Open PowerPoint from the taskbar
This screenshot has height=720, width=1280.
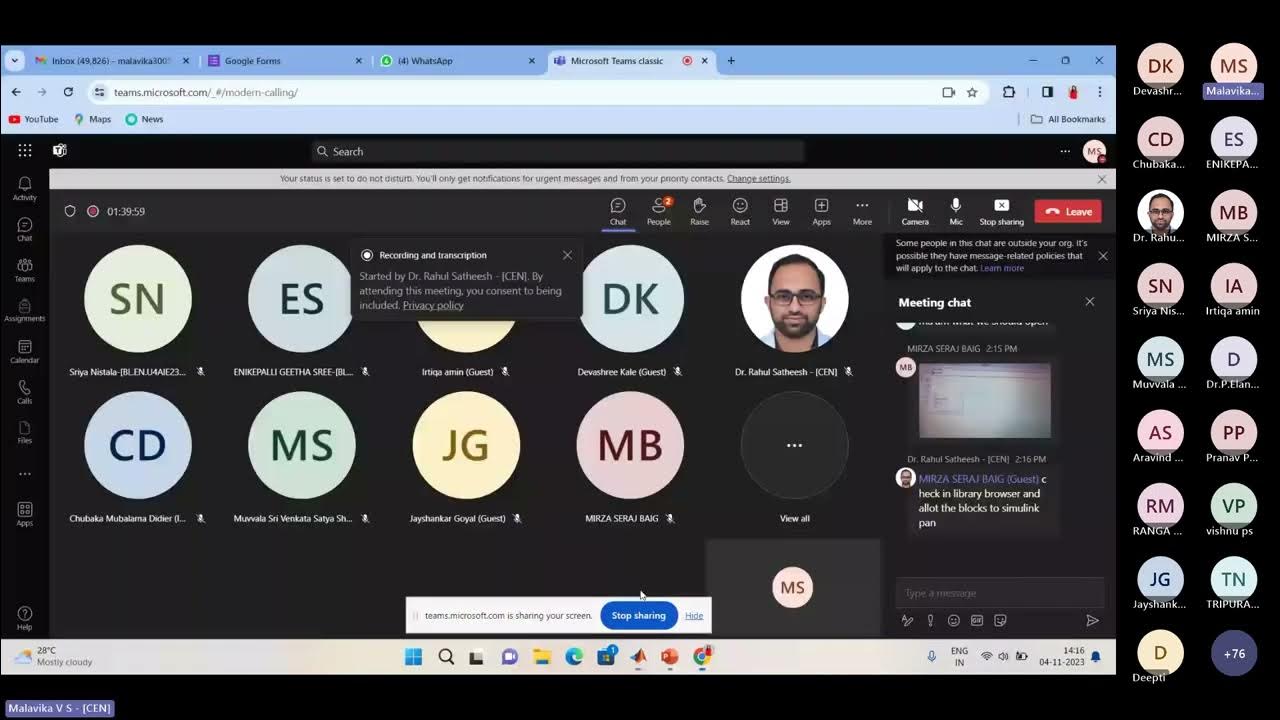tap(670, 657)
